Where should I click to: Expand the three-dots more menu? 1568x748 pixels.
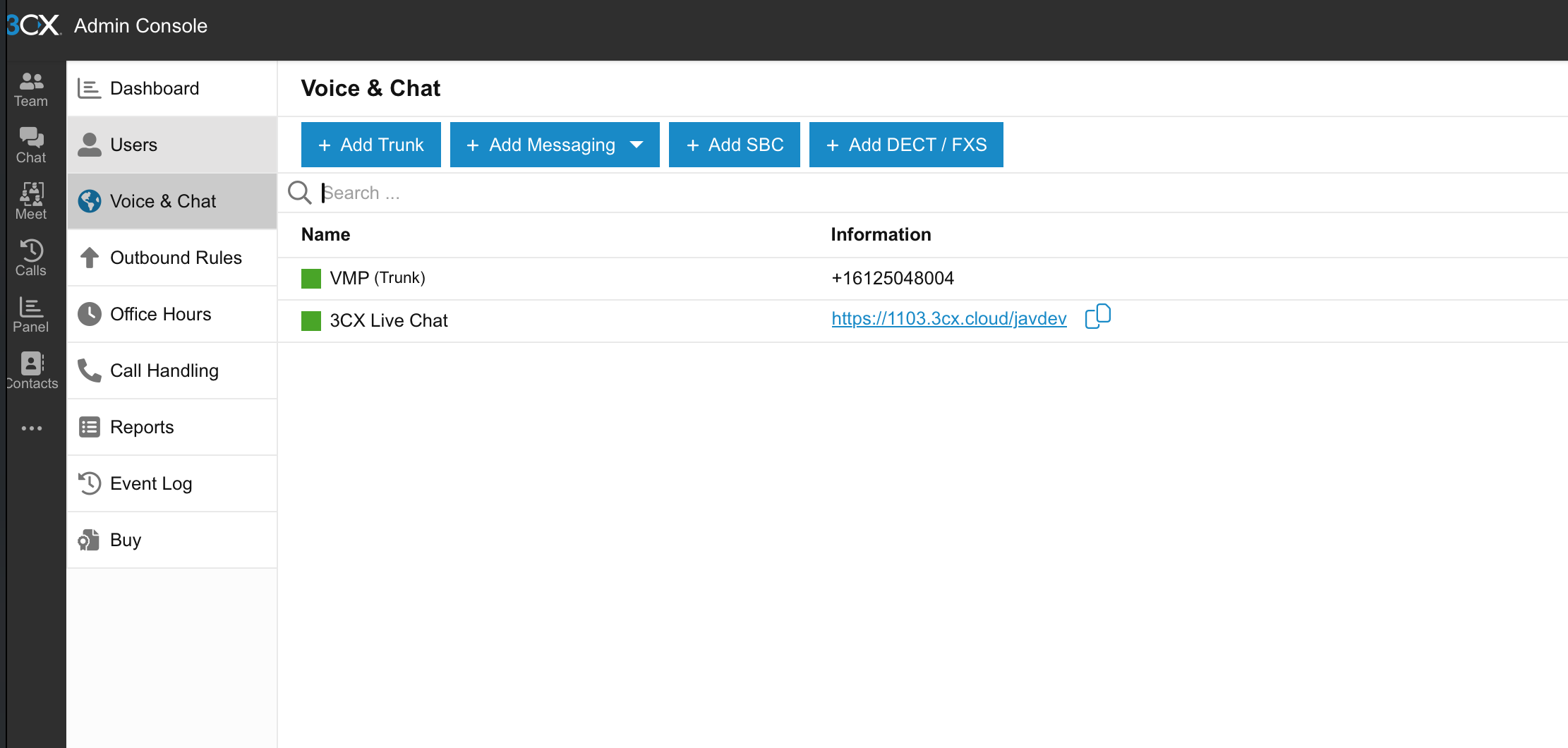point(31,428)
